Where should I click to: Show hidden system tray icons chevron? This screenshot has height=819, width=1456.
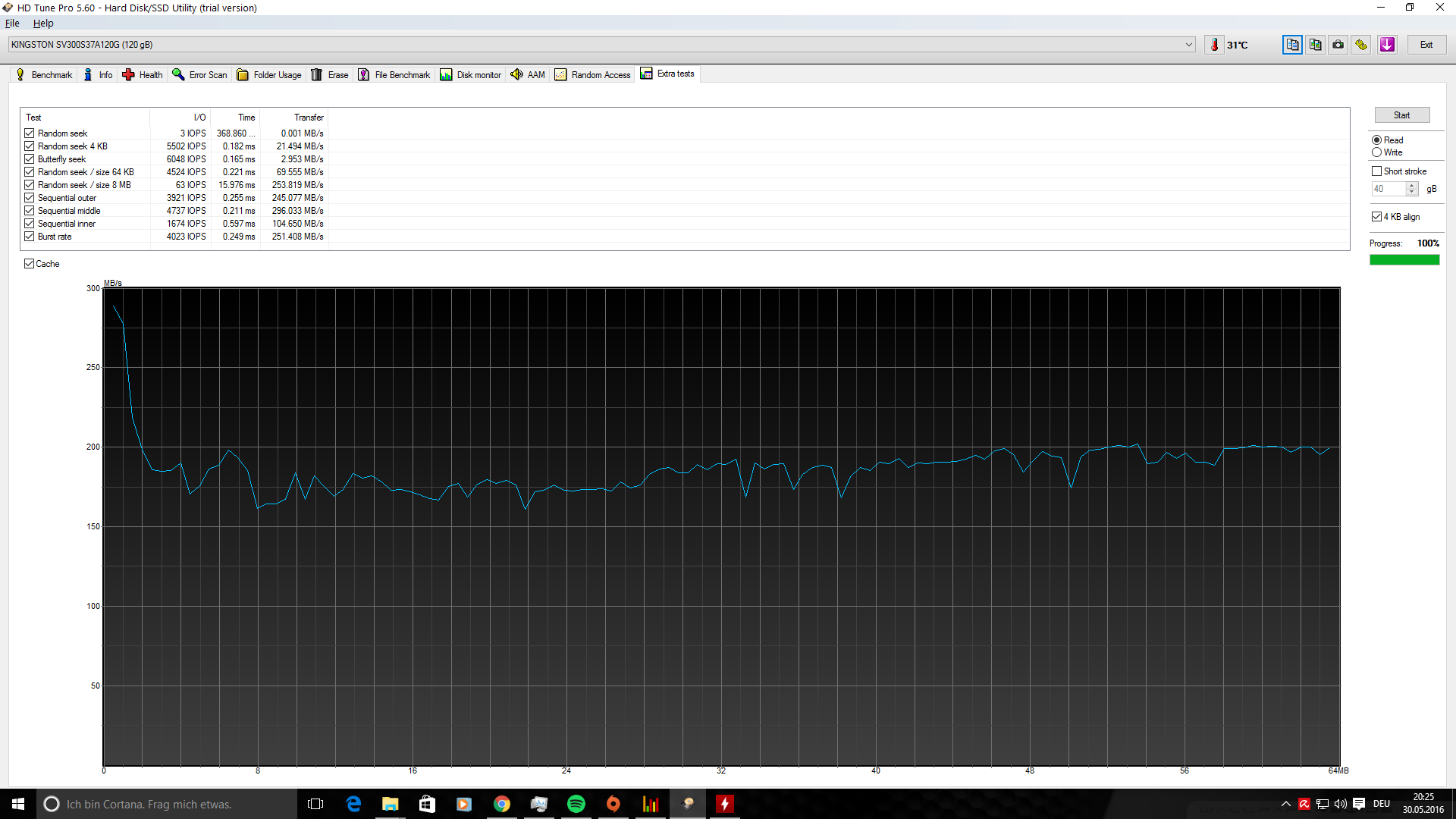click(x=1285, y=804)
